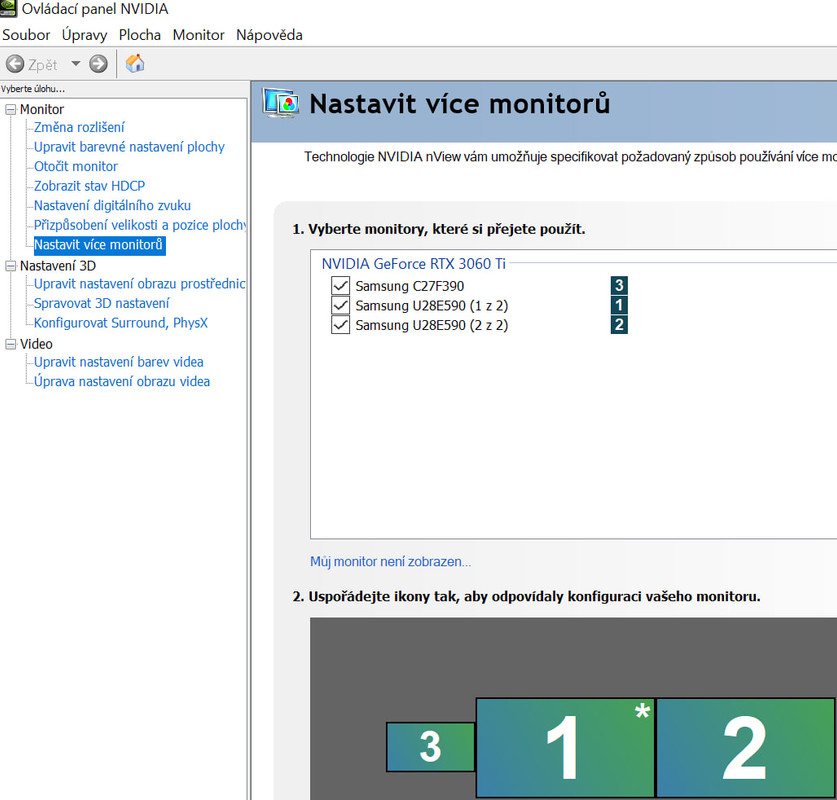Click the NVIDIA GeForce RTX 3060 Ti group label
The width and height of the screenshot is (837, 800).
coord(413,264)
